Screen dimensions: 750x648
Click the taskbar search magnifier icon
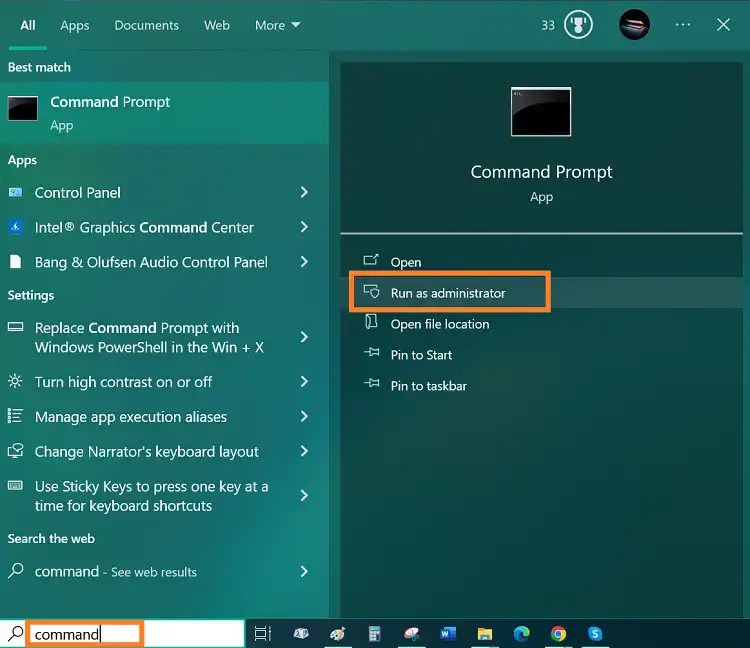[x=15, y=633]
